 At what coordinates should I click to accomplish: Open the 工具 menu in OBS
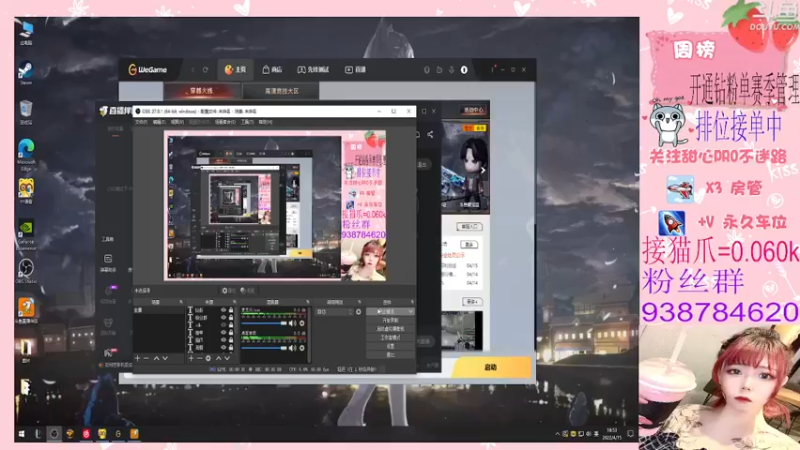247,122
